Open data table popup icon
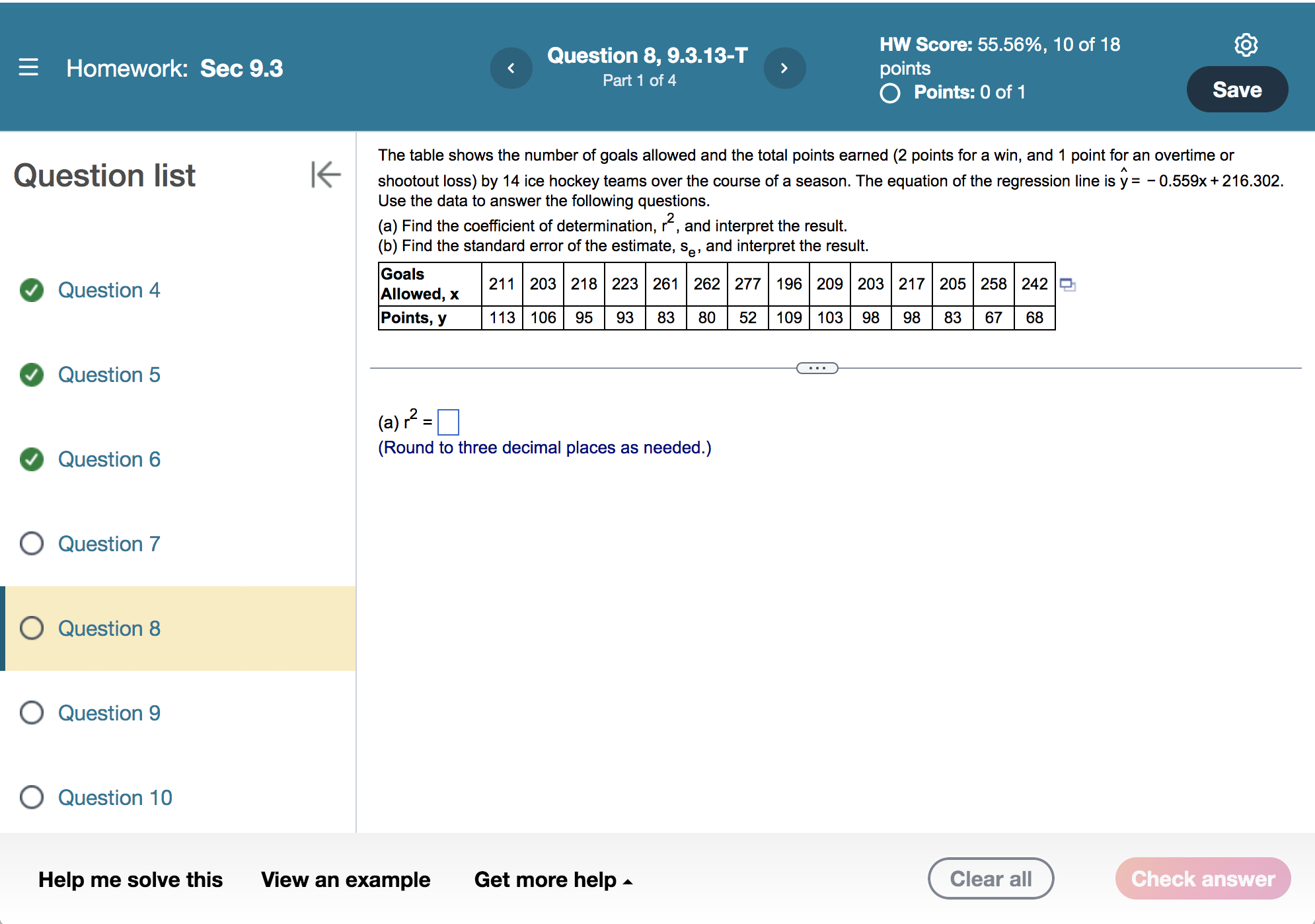This screenshot has width=1315, height=924. 1067,285
